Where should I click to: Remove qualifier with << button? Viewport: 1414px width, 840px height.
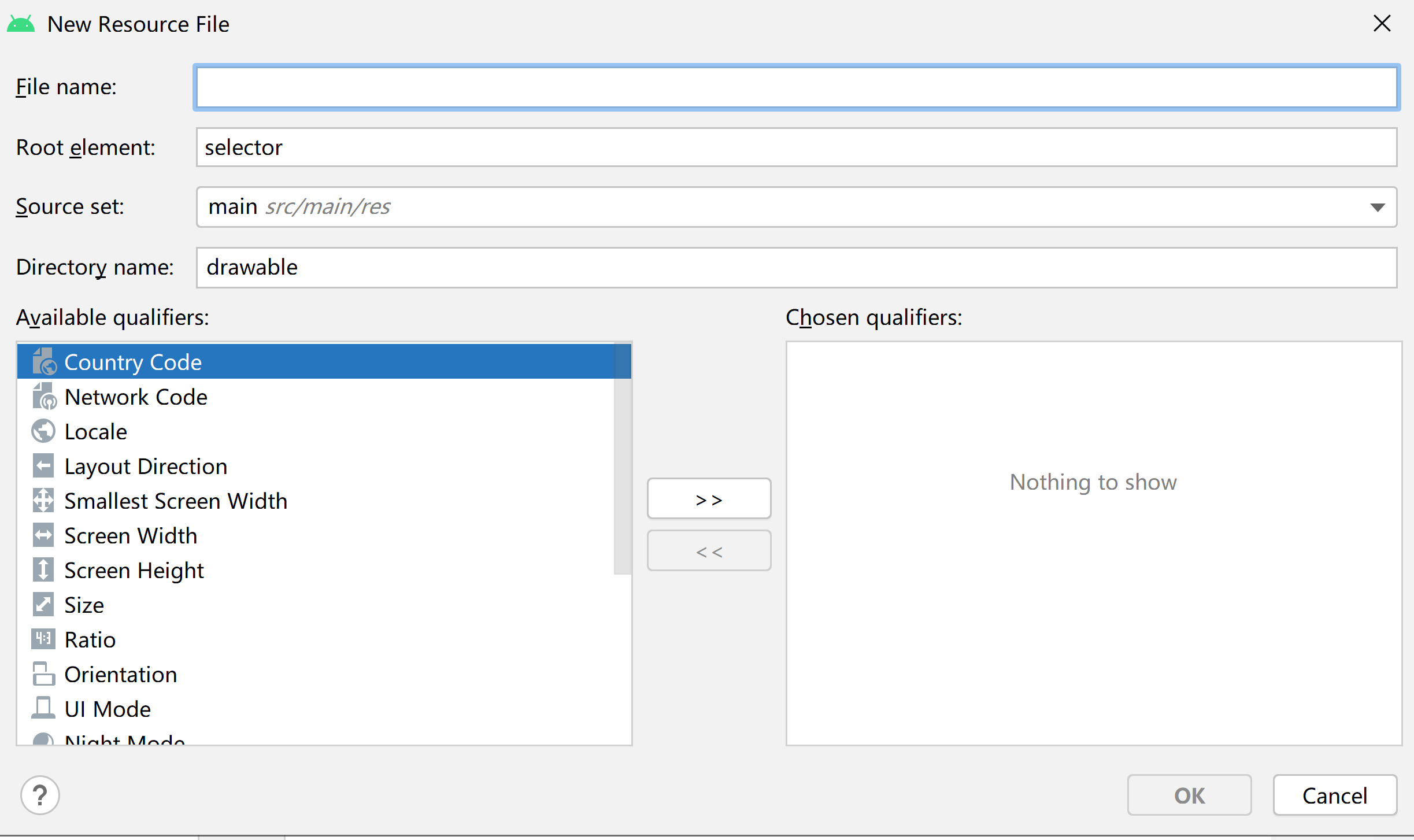tap(709, 552)
